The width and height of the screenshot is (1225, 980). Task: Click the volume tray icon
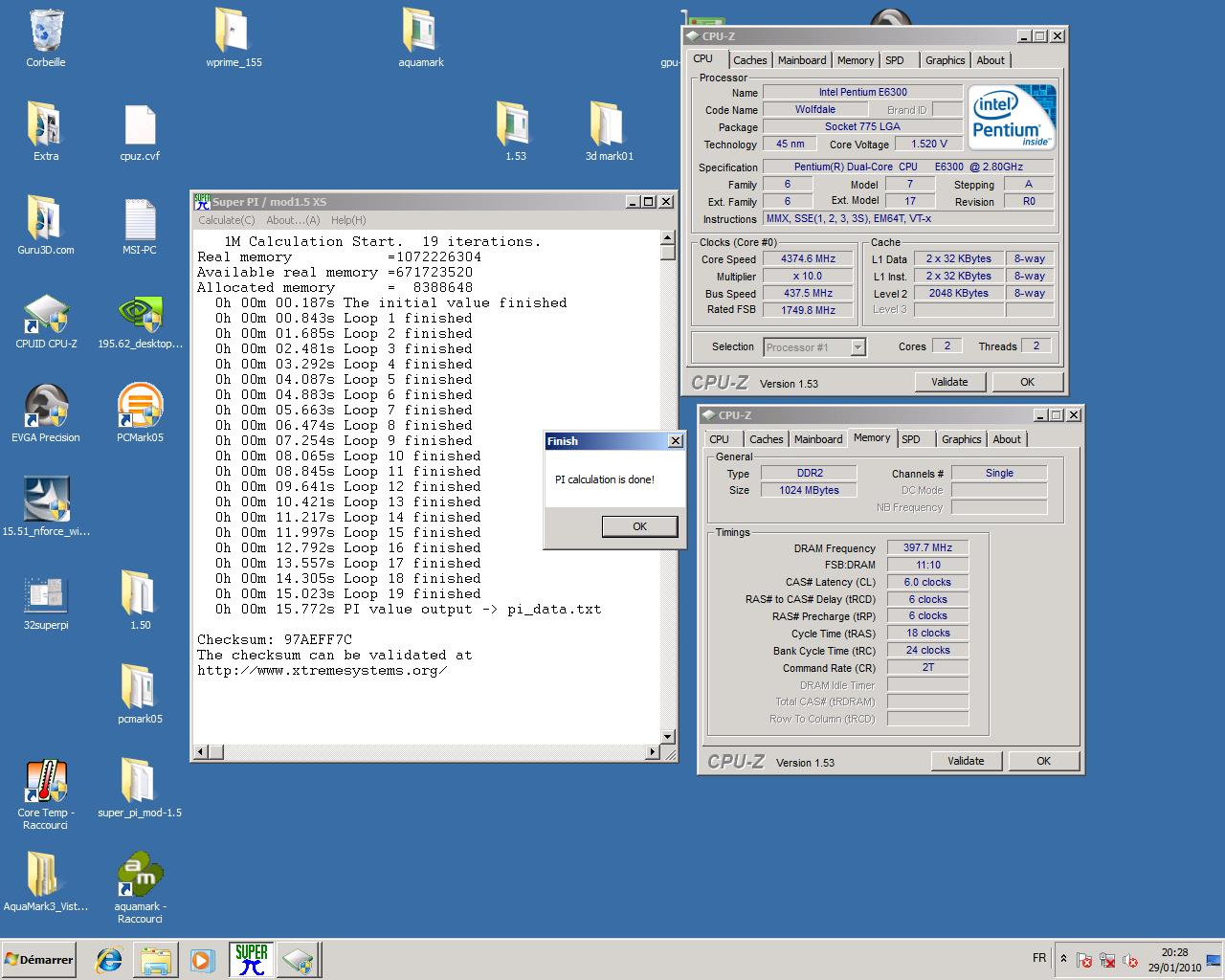(1130, 960)
